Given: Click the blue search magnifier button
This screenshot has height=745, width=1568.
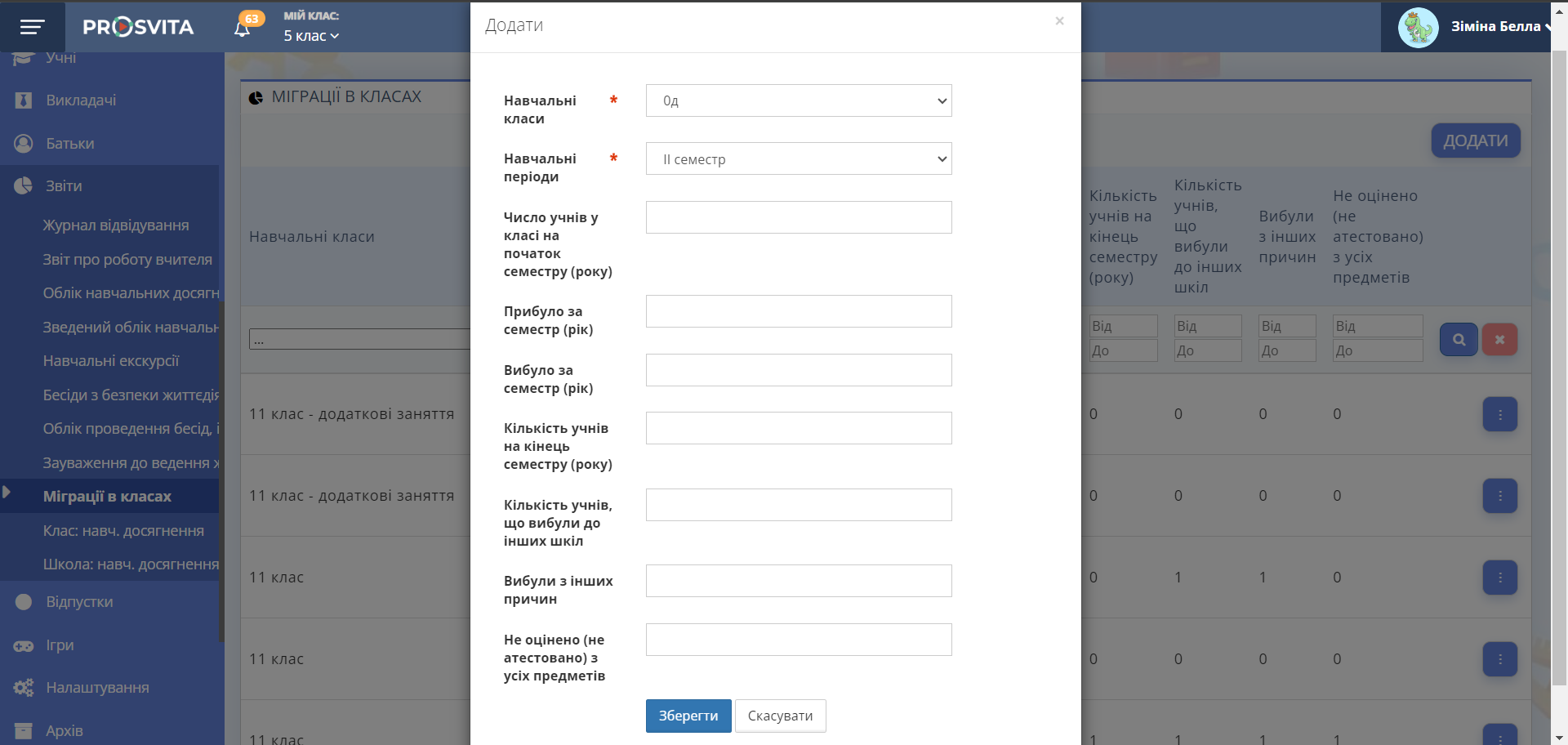Looking at the screenshot, I should point(1459,339).
